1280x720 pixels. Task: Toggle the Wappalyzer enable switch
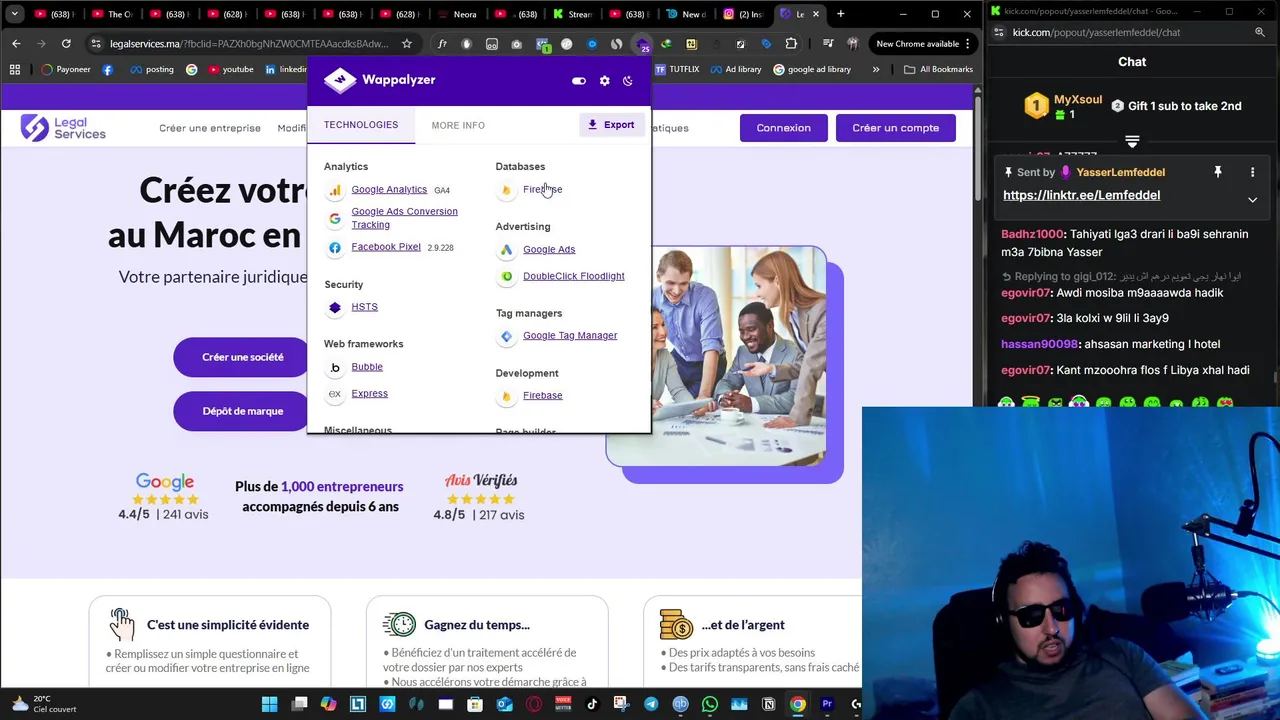(578, 81)
